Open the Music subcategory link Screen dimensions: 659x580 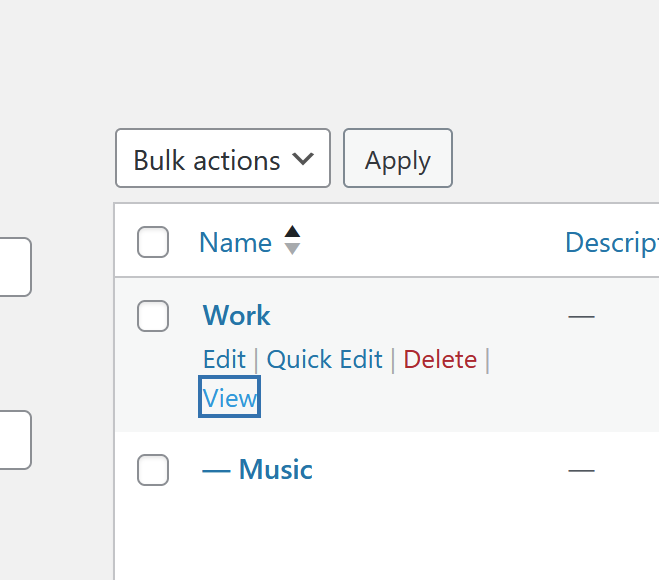[x=258, y=470]
